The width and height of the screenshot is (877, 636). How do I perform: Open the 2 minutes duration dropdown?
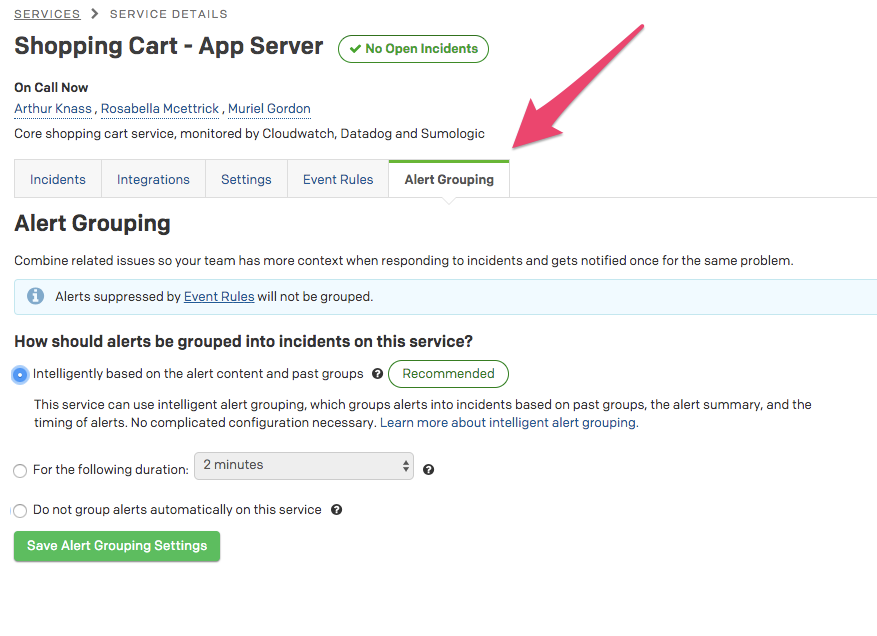pos(304,465)
